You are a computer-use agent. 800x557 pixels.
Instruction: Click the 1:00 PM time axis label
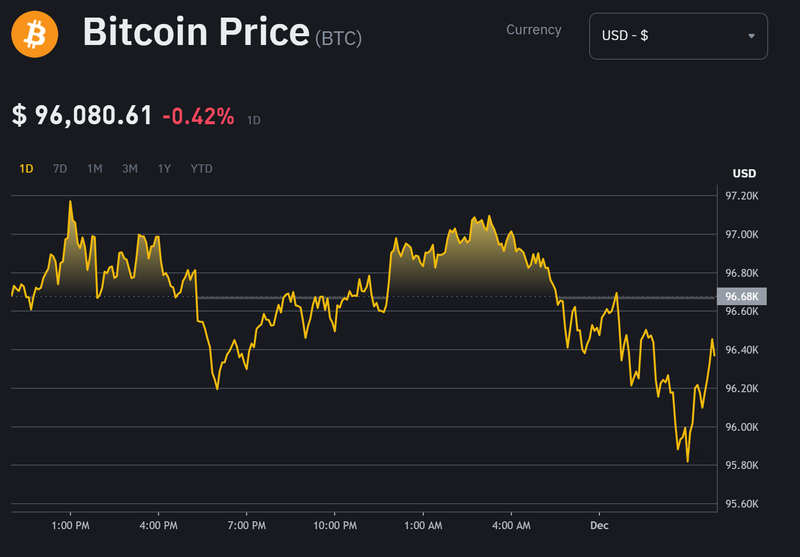[71, 525]
